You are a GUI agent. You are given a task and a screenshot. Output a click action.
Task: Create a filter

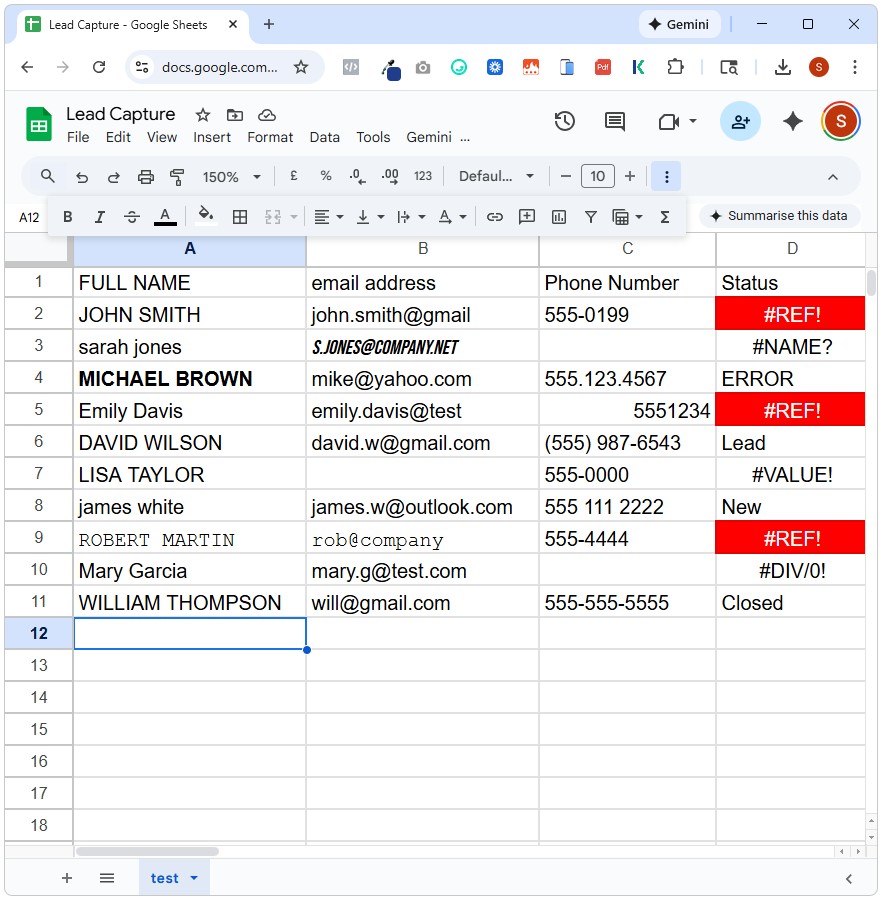coord(590,217)
